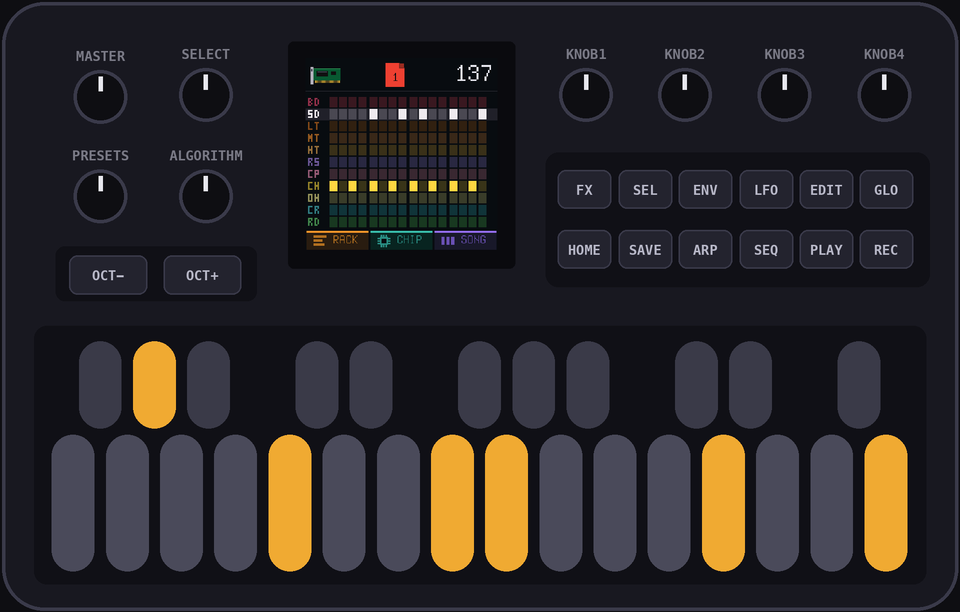Open the CHIP tab
The width and height of the screenshot is (960, 612).
tap(401, 240)
